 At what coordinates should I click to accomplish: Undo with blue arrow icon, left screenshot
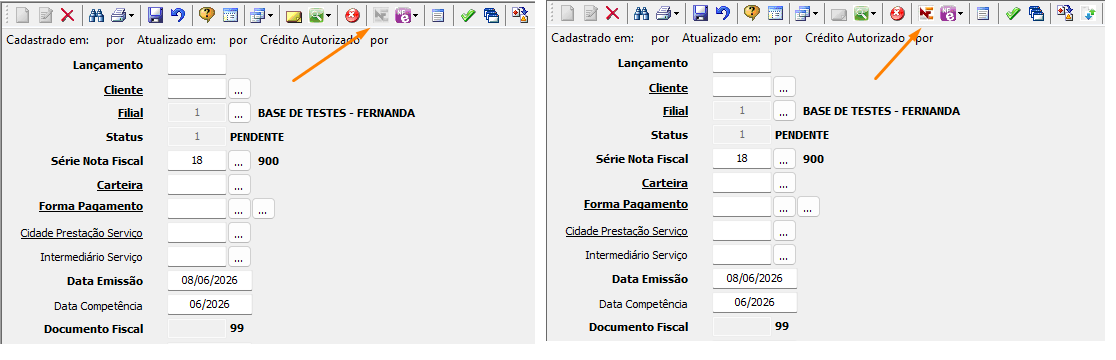[177, 15]
